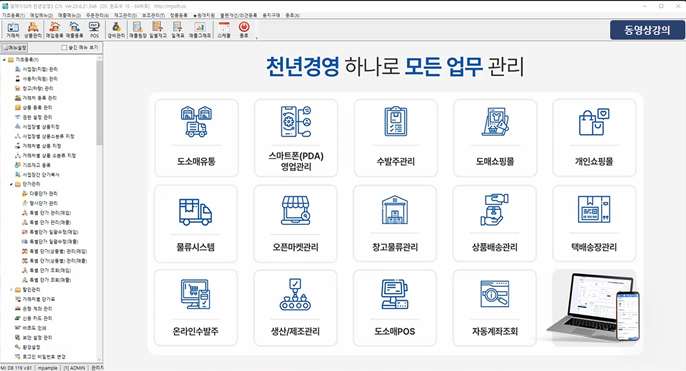Open 창고(차량) 관리 tree item
The image size is (686, 371).
coord(34,88)
